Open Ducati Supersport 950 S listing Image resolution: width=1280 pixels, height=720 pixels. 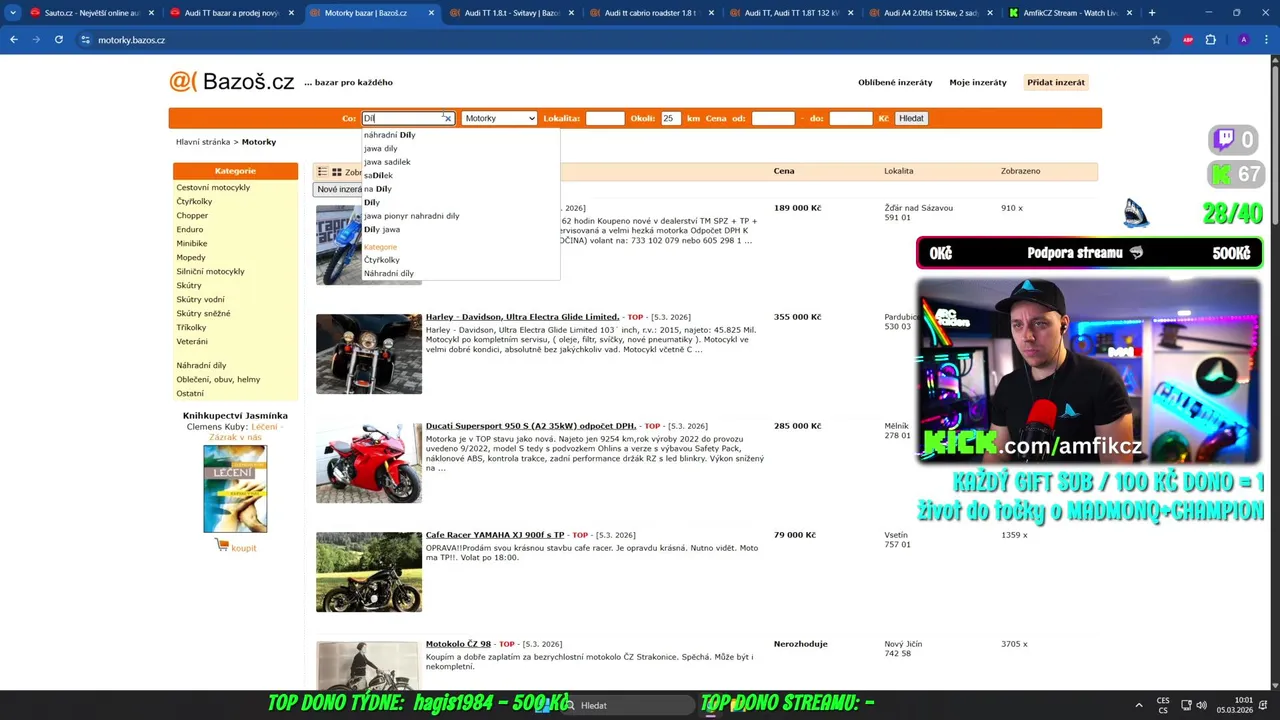[531, 426]
